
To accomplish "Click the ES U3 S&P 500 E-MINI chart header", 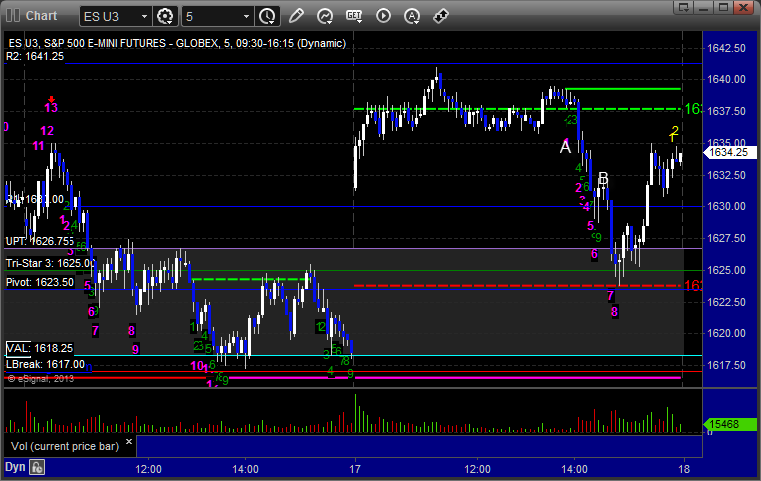I will coord(177,43).
